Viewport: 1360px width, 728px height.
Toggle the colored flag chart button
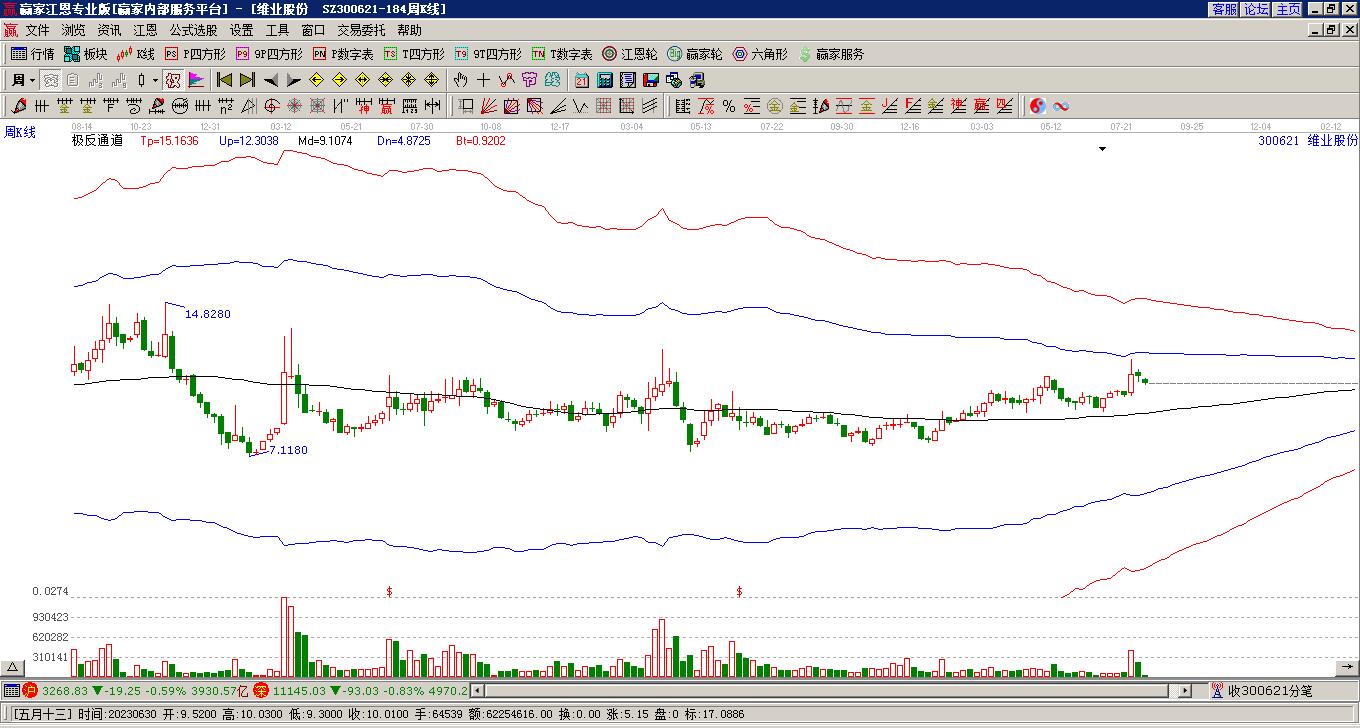click(196, 80)
